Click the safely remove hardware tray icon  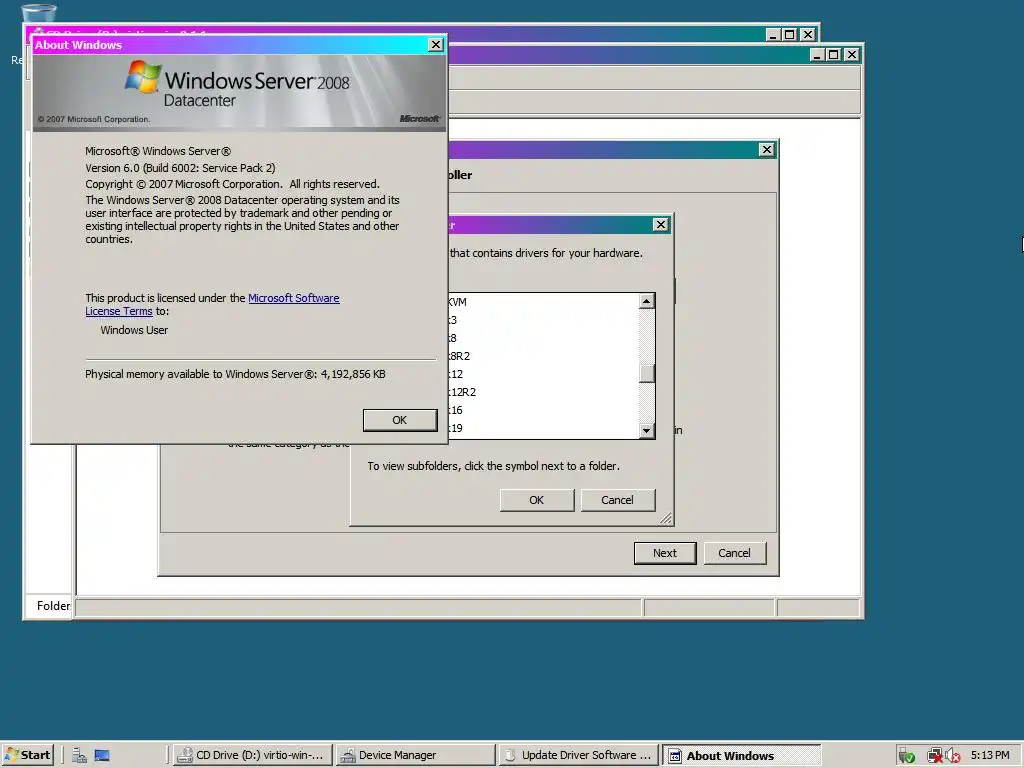click(x=906, y=756)
